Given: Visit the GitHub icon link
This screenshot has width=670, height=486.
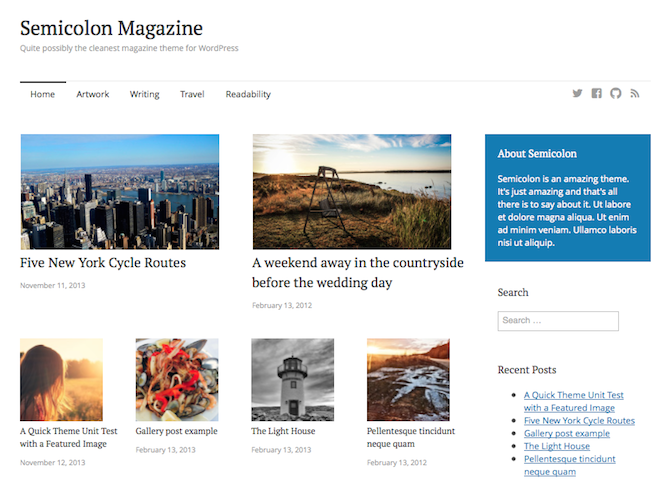Looking at the screenshot, I should [x=615, y=94].
